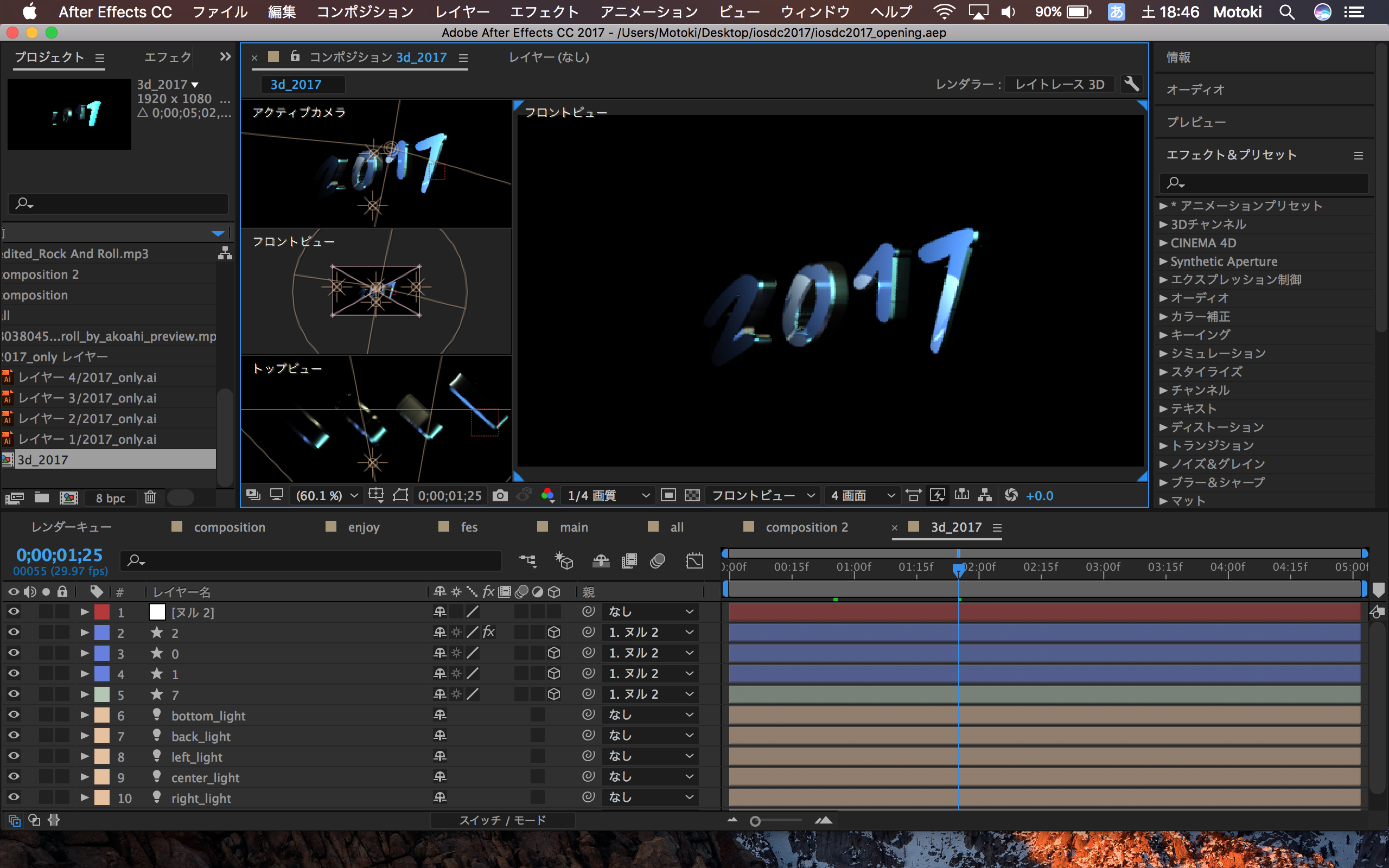The width and height of the screenshot is (1389, 868).
Task: Expand the CINEMA 4D effects category
Action: (x=1163, y=243)
